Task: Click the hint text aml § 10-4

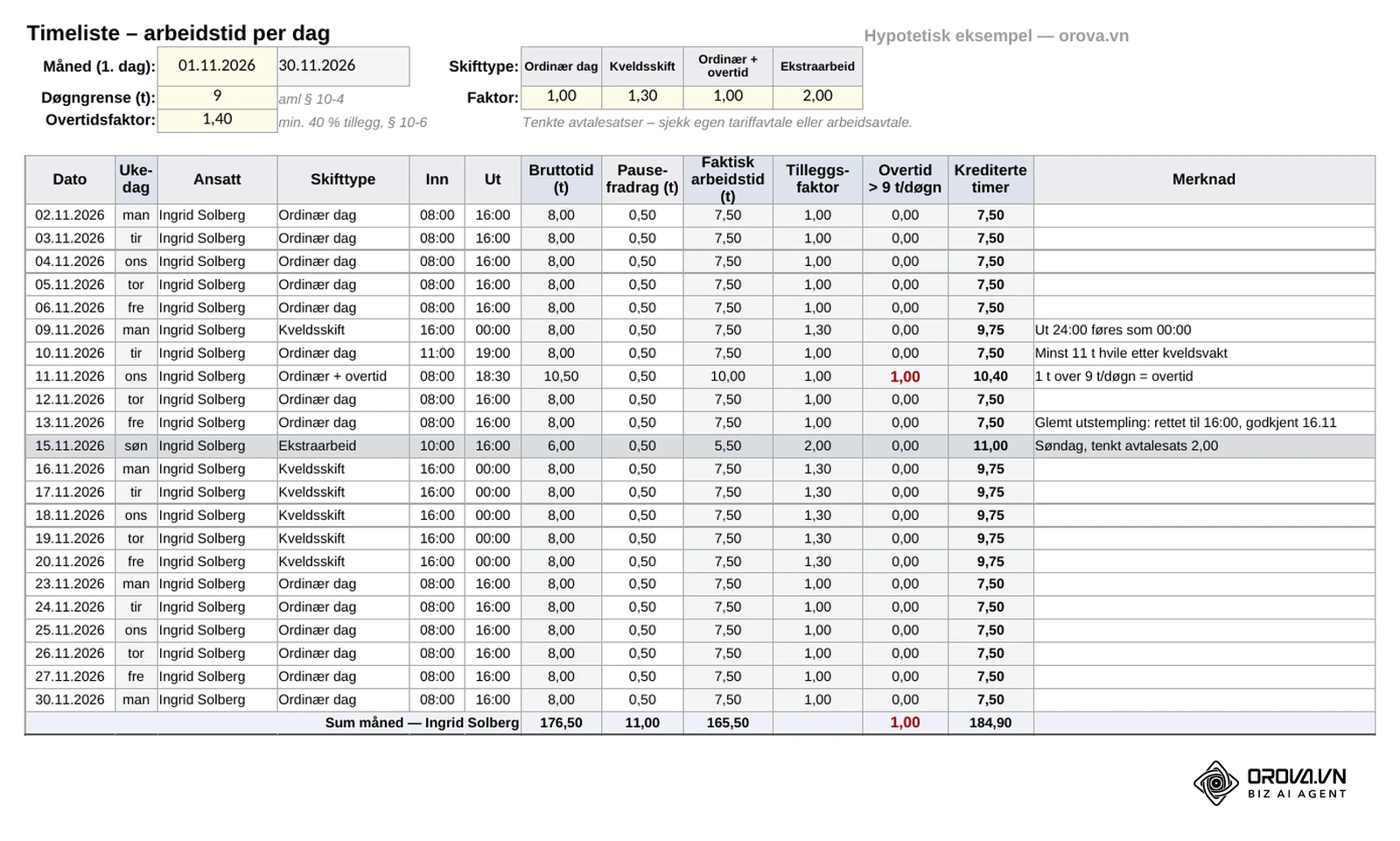Action: click(311, 100)
